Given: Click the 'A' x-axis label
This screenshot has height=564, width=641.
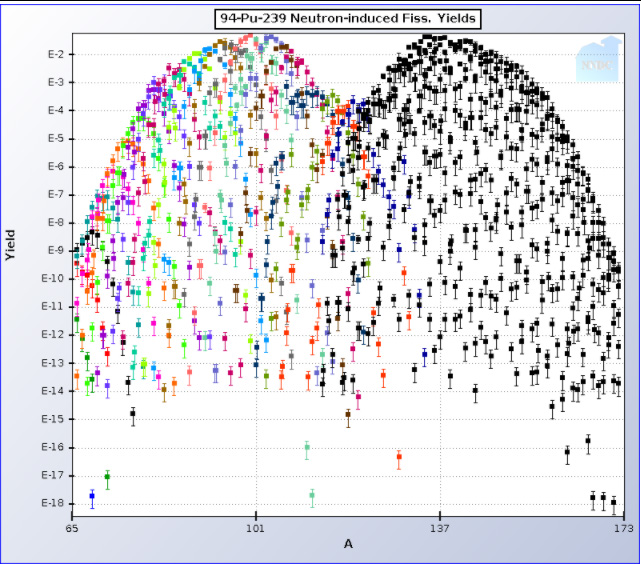Looking at the screenshot, I should [348, 544].
